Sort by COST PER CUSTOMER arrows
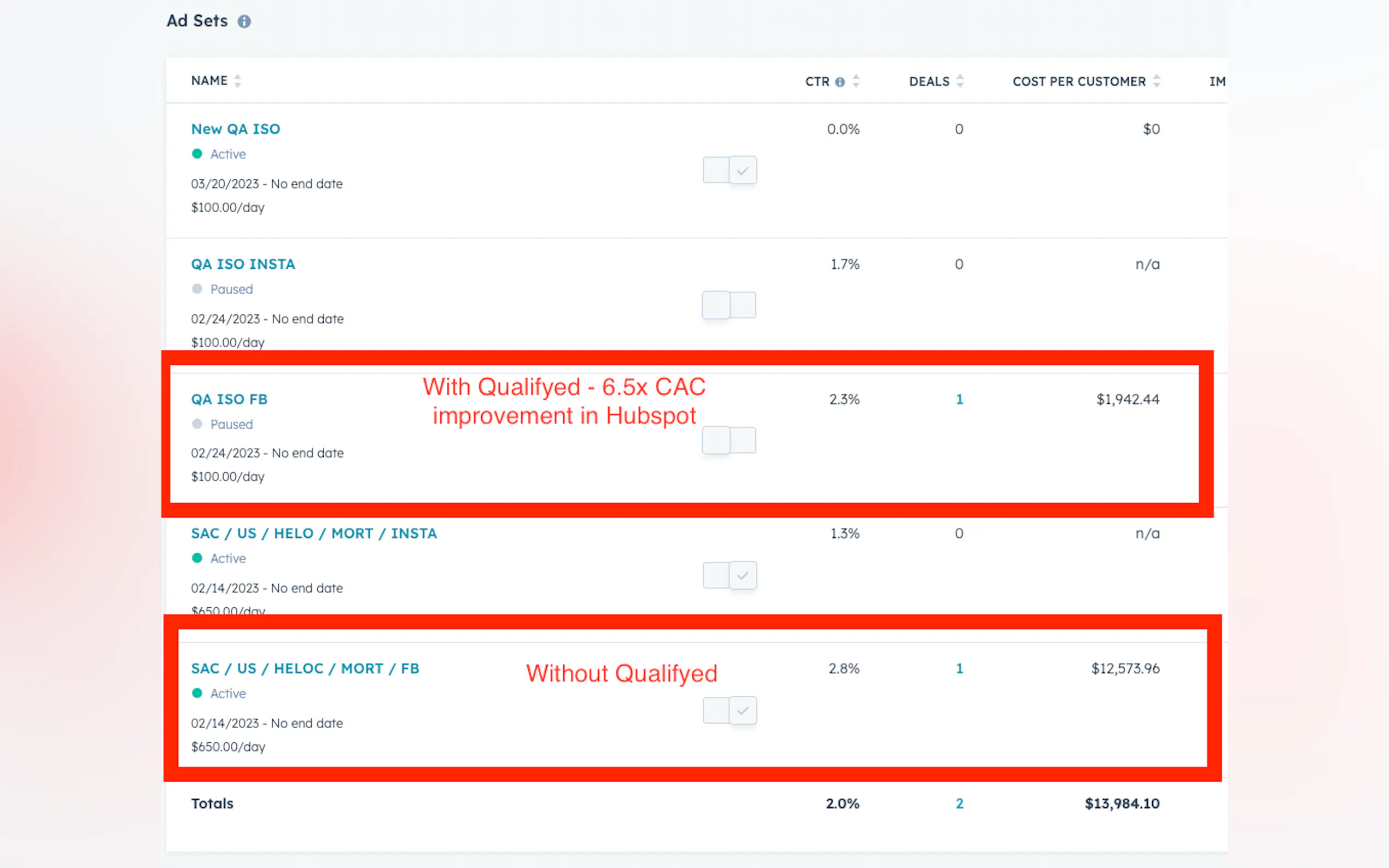The height and width of the screenshot is (868, 1389). [1157, 81]
